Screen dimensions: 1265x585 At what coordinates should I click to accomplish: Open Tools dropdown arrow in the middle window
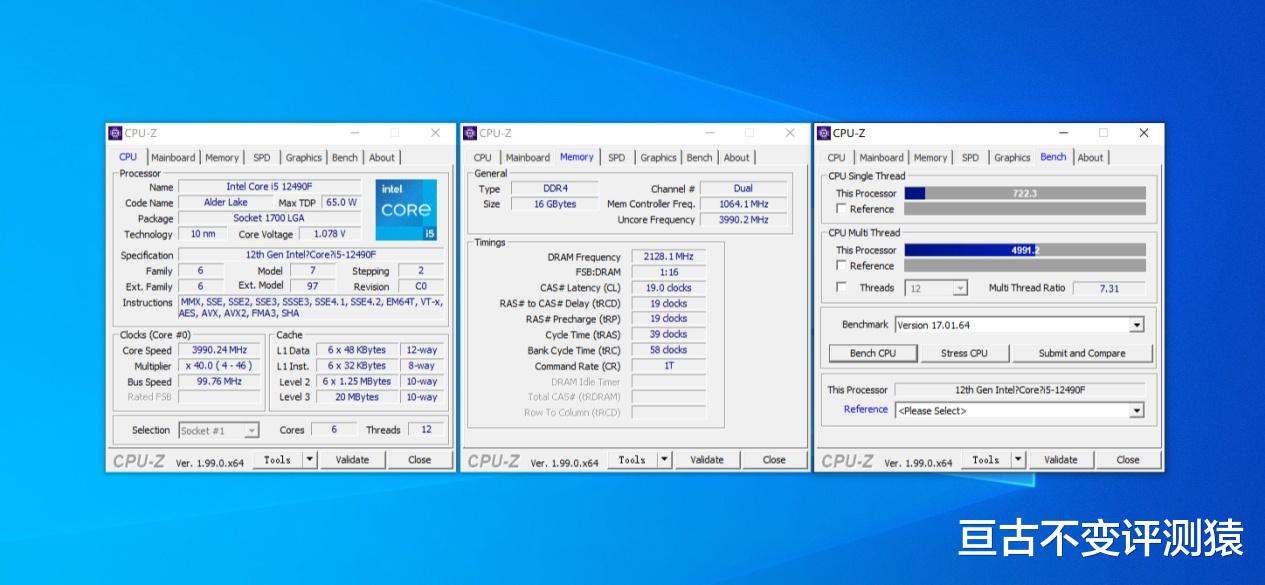point(664,460)
